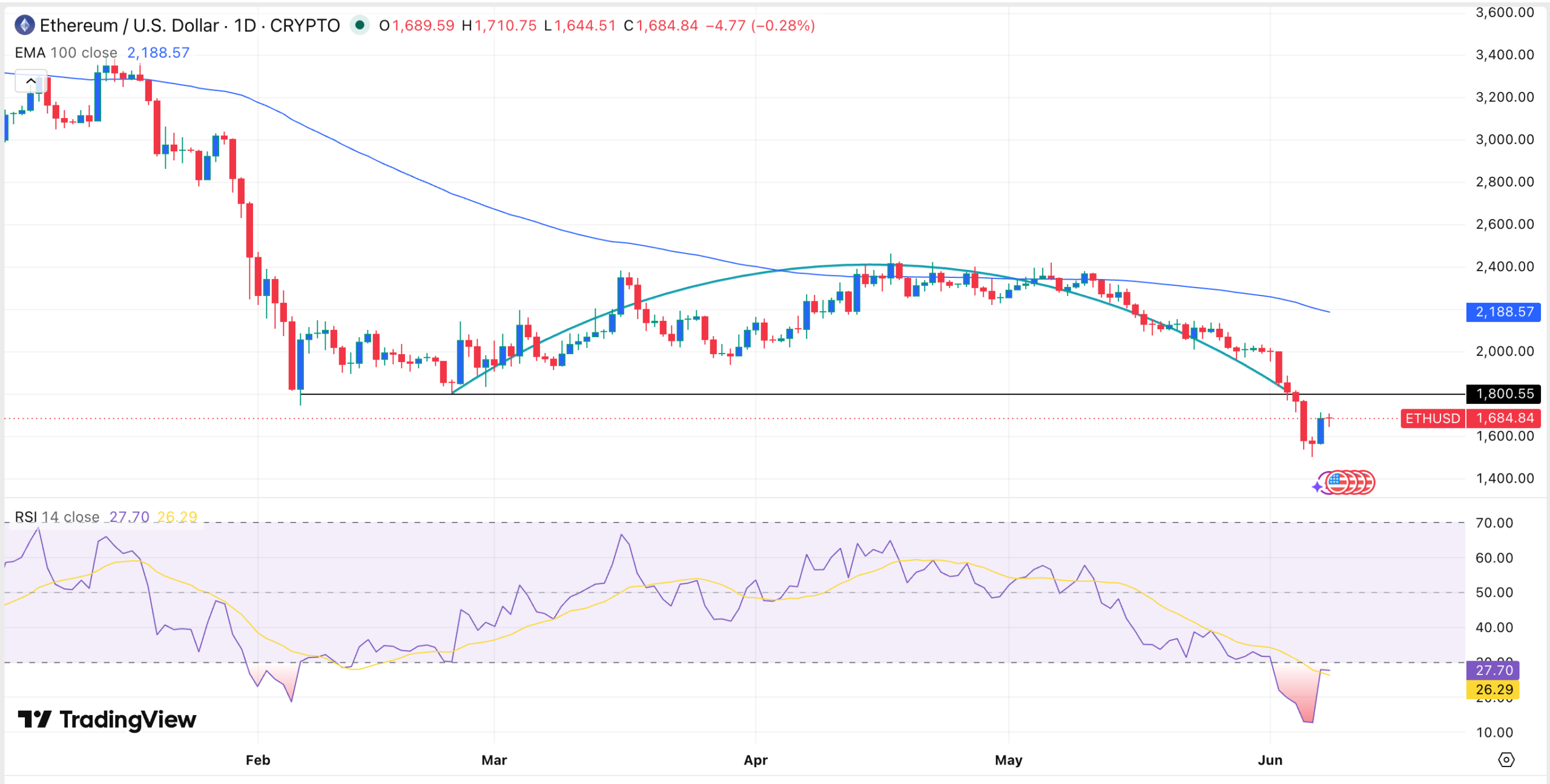Collapse the indicator legend chevron
Image resolution: width=1550 pixels, height=784 pixels.
coord(31,81)
